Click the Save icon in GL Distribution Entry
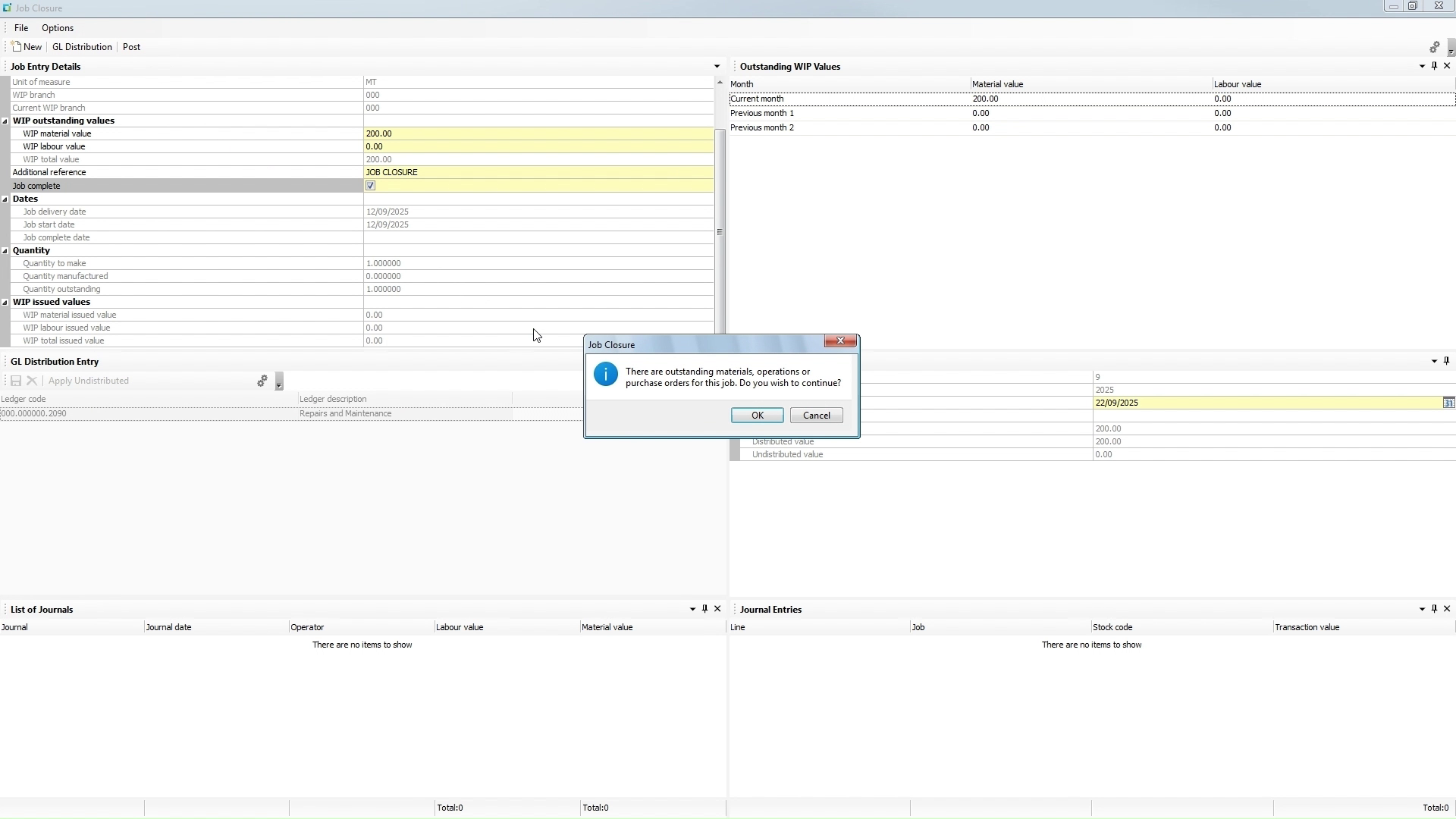This screenshot has width=1456, height=819. point(15,381)
